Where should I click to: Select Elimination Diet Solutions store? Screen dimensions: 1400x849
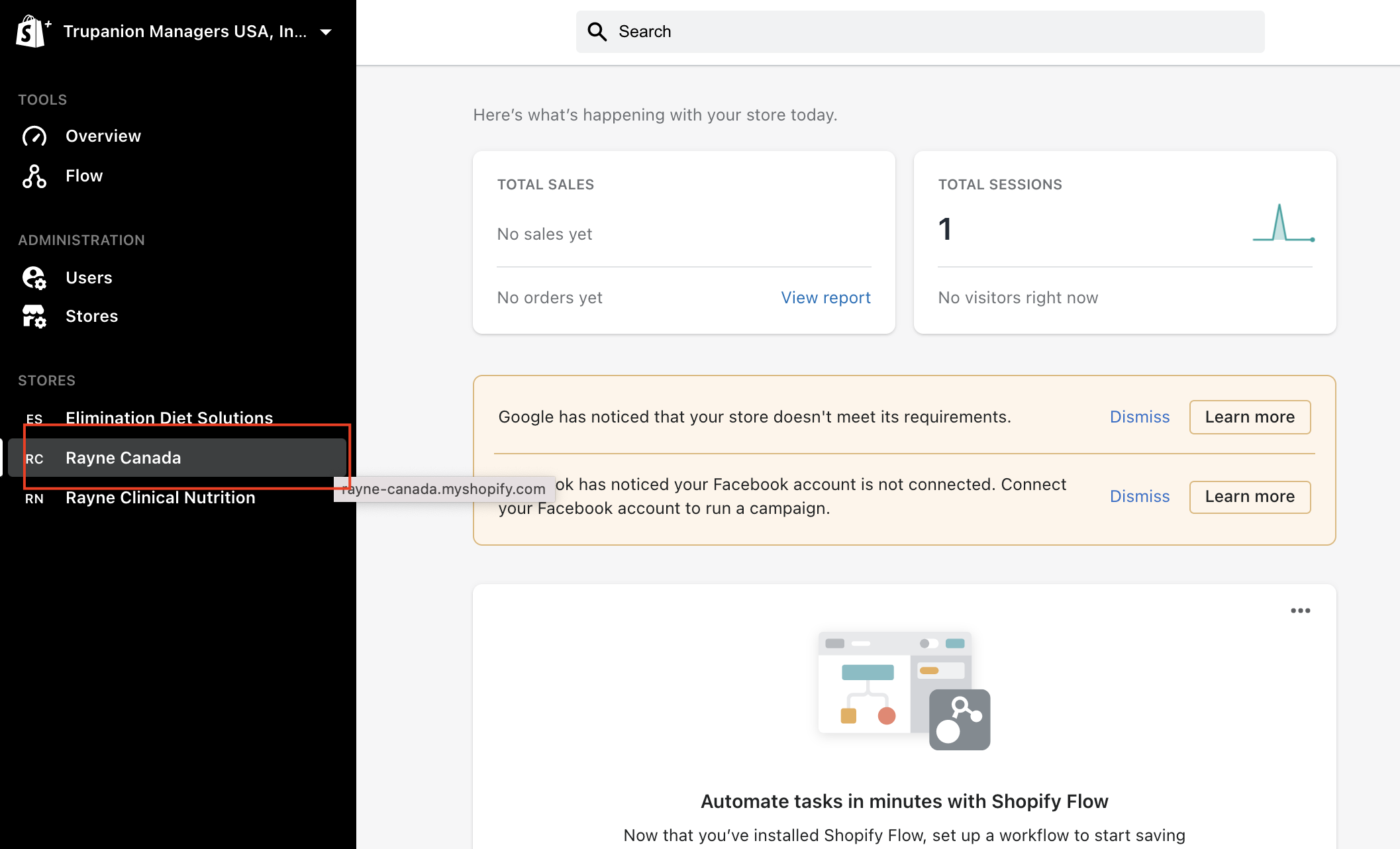click(169, 418)
